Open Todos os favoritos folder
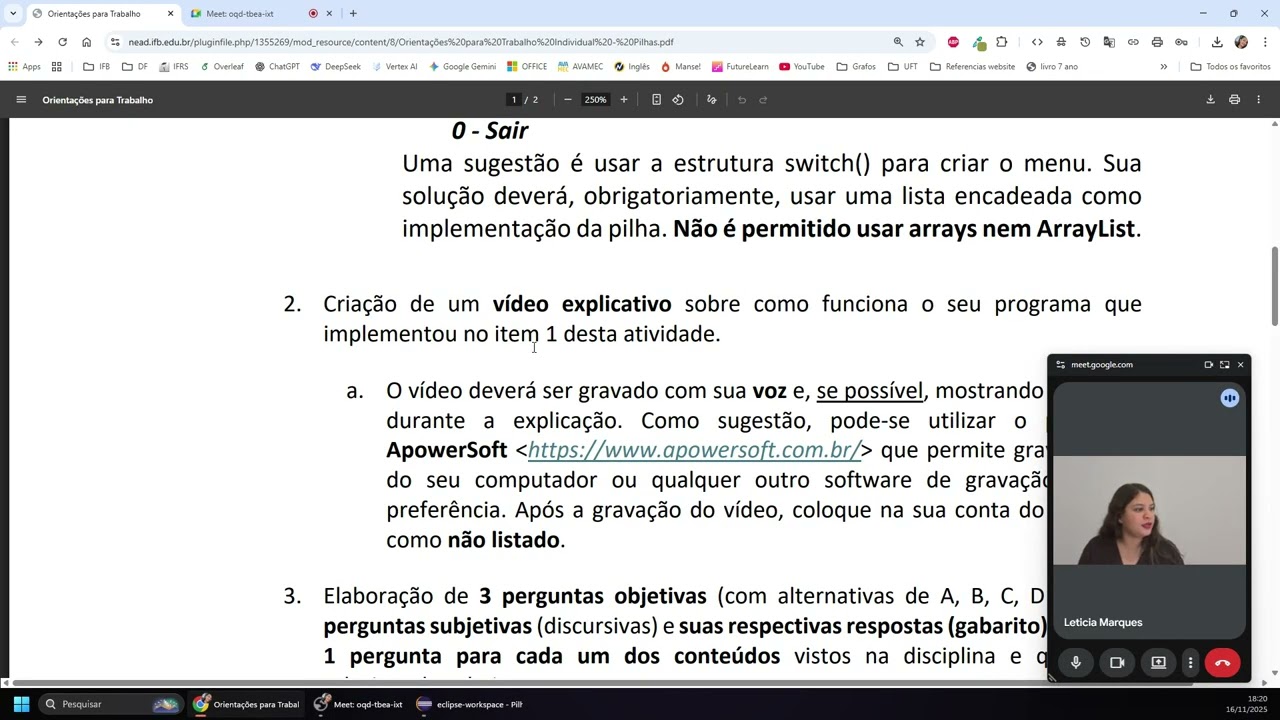This screenshot has height=720, width=1280. coord(1230,67)
